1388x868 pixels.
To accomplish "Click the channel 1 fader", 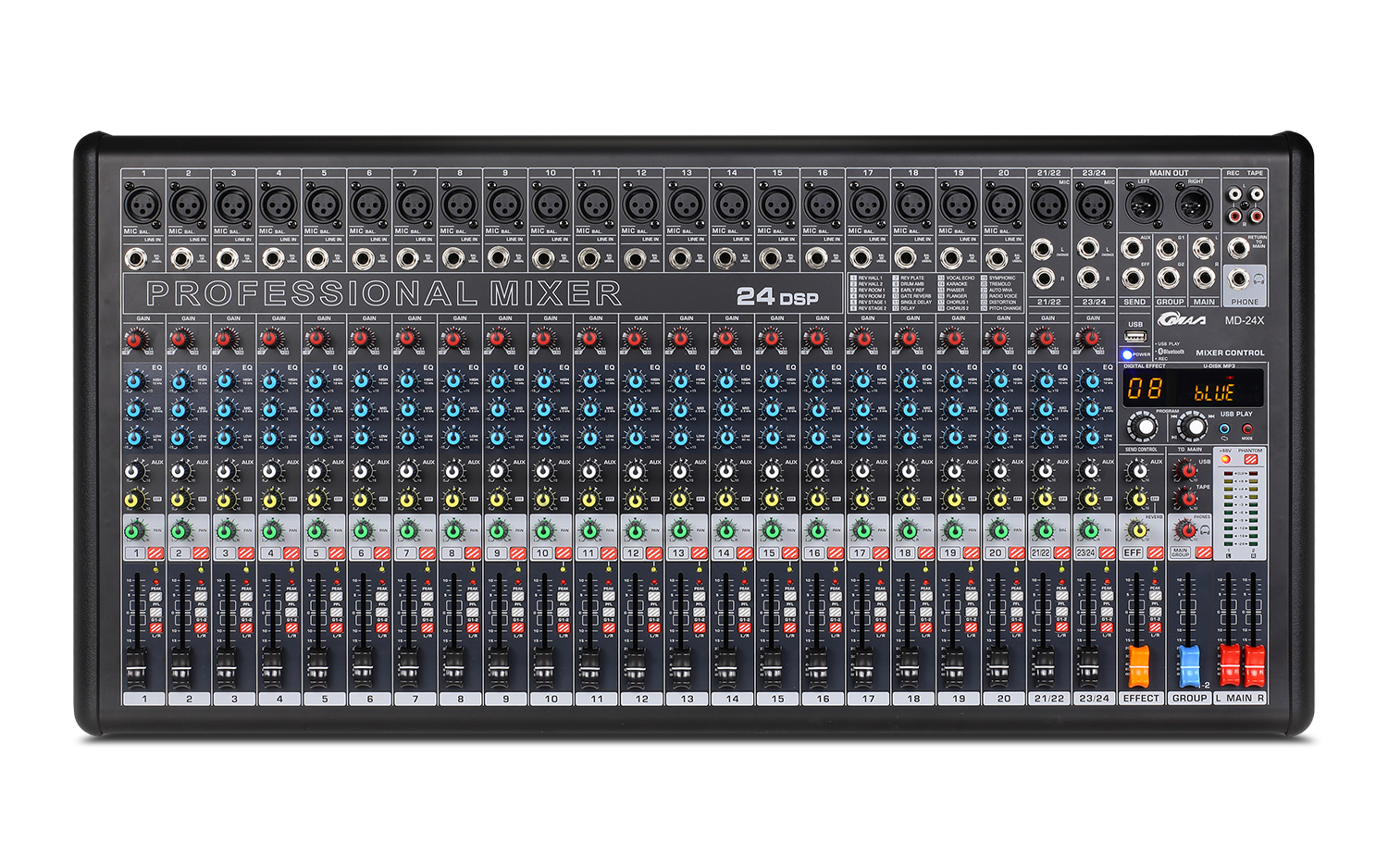I will tap(136, 666).
